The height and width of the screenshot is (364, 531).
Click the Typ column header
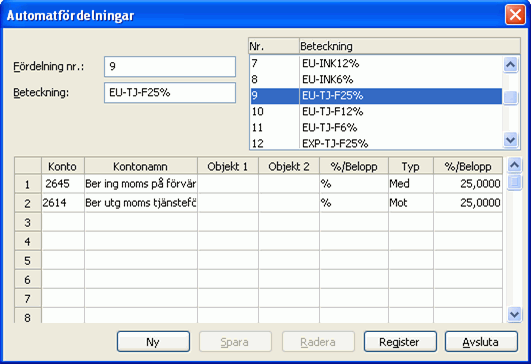[411, 166]
